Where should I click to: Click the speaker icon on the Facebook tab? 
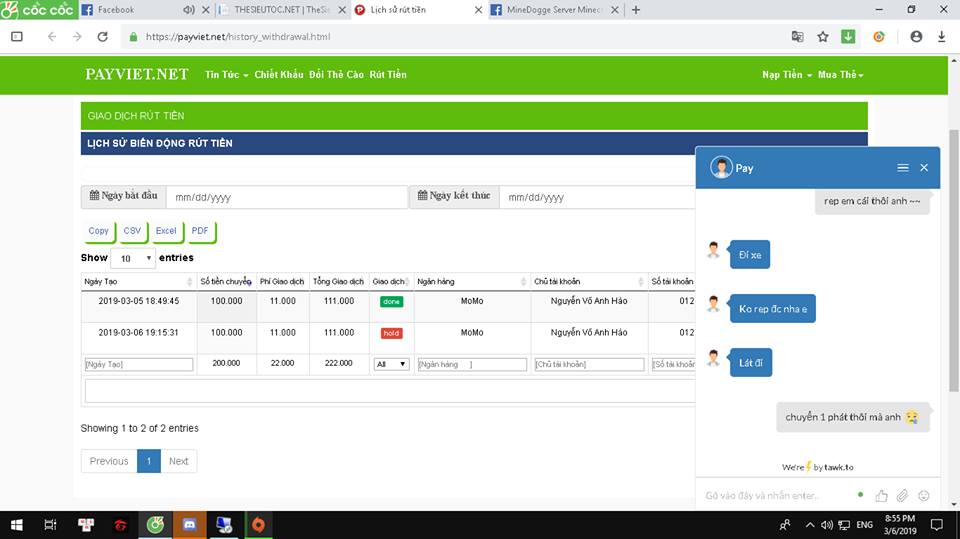[x=189, y=10]
